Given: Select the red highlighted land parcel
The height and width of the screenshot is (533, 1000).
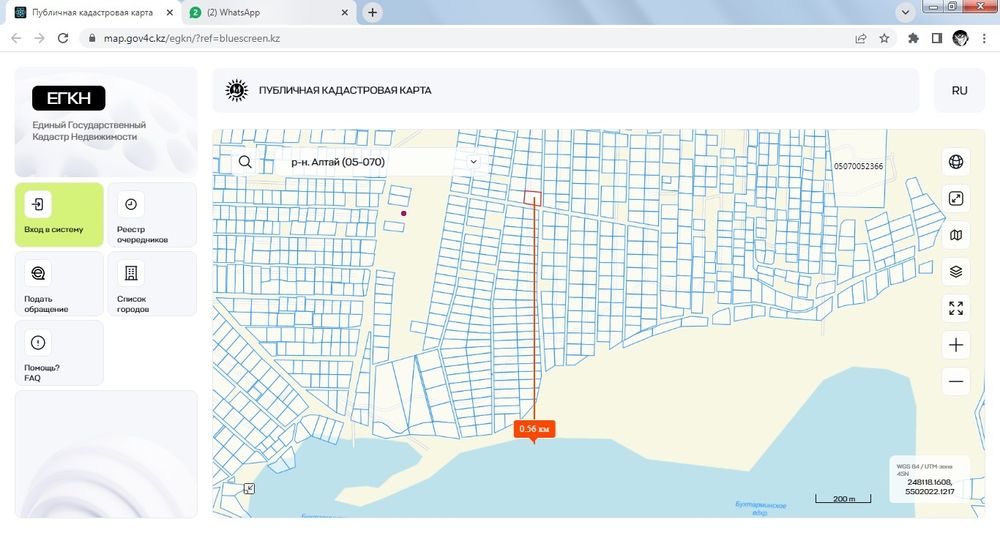Looking at the screenshot, I should click(533, 198).
